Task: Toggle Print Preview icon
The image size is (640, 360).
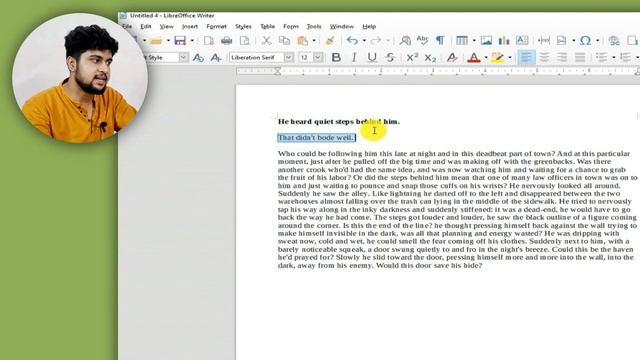Action: point(244,40)
